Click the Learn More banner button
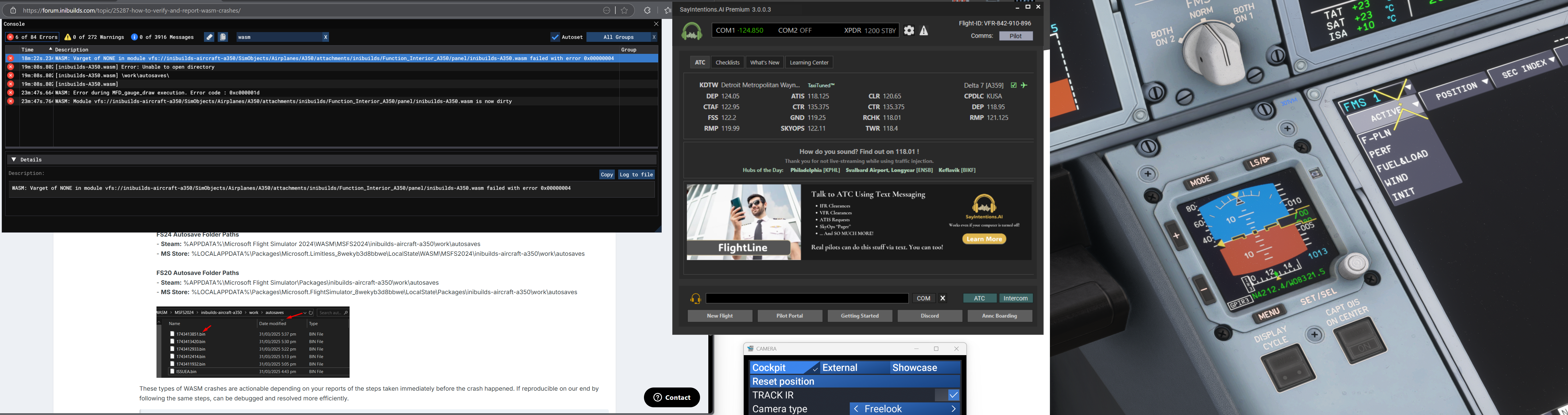 click(984, 239)
